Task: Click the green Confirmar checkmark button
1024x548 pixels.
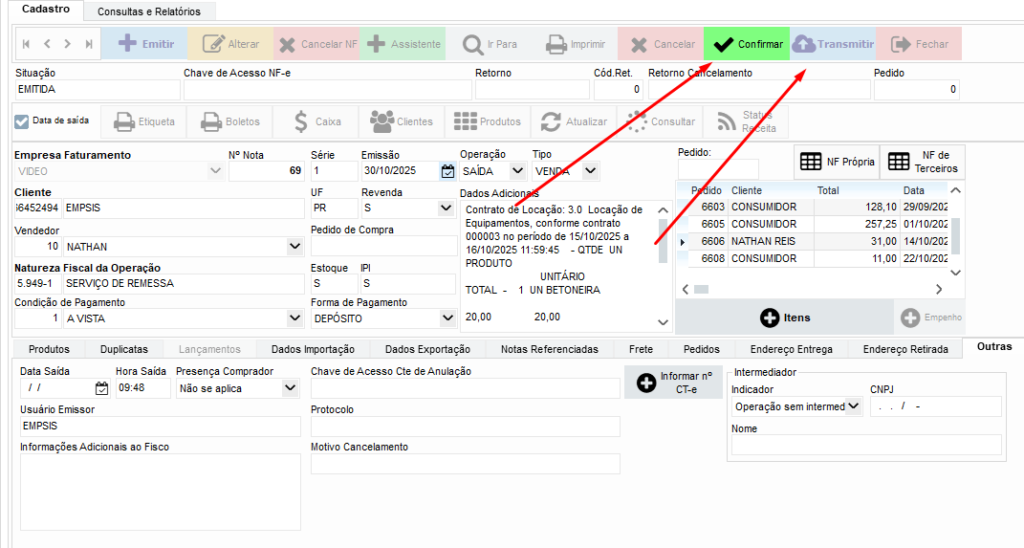Action: (x=746, y=44)
